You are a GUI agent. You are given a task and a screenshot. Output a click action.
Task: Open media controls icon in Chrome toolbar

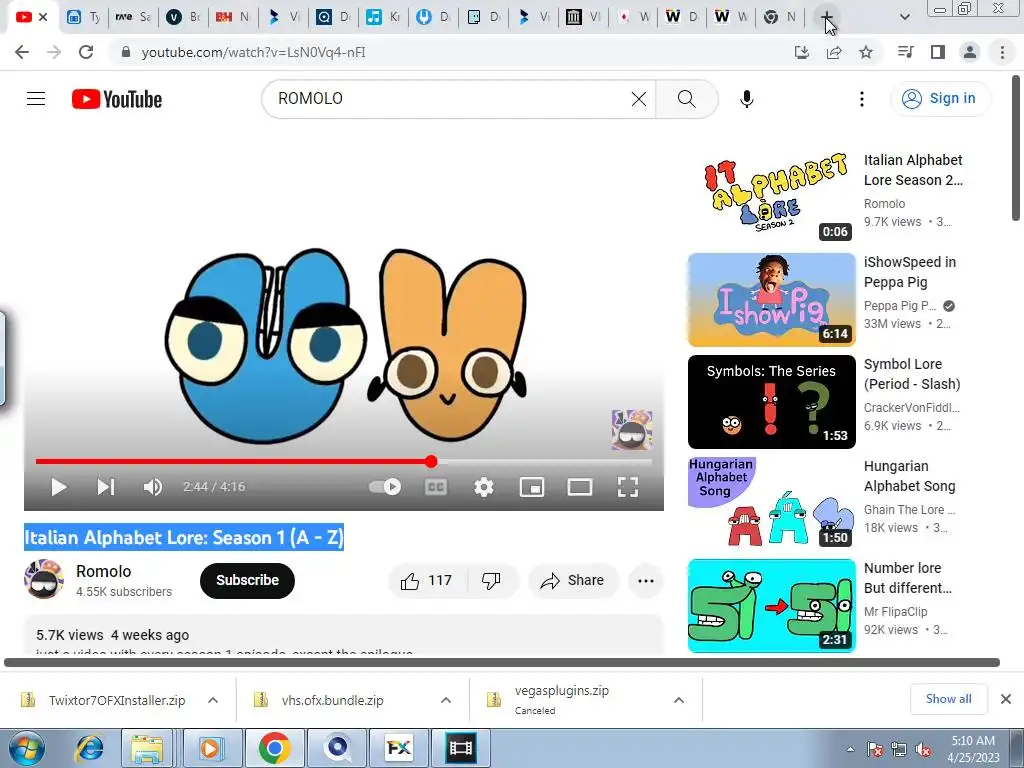(906, 52)
